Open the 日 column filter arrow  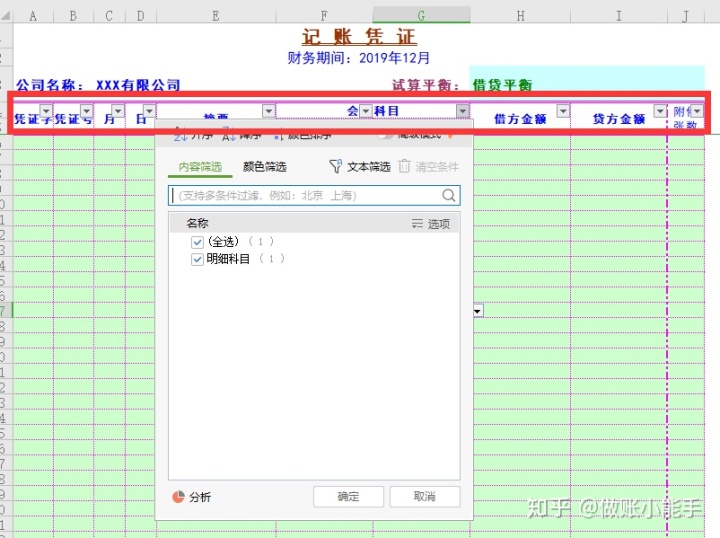(149, 111)
